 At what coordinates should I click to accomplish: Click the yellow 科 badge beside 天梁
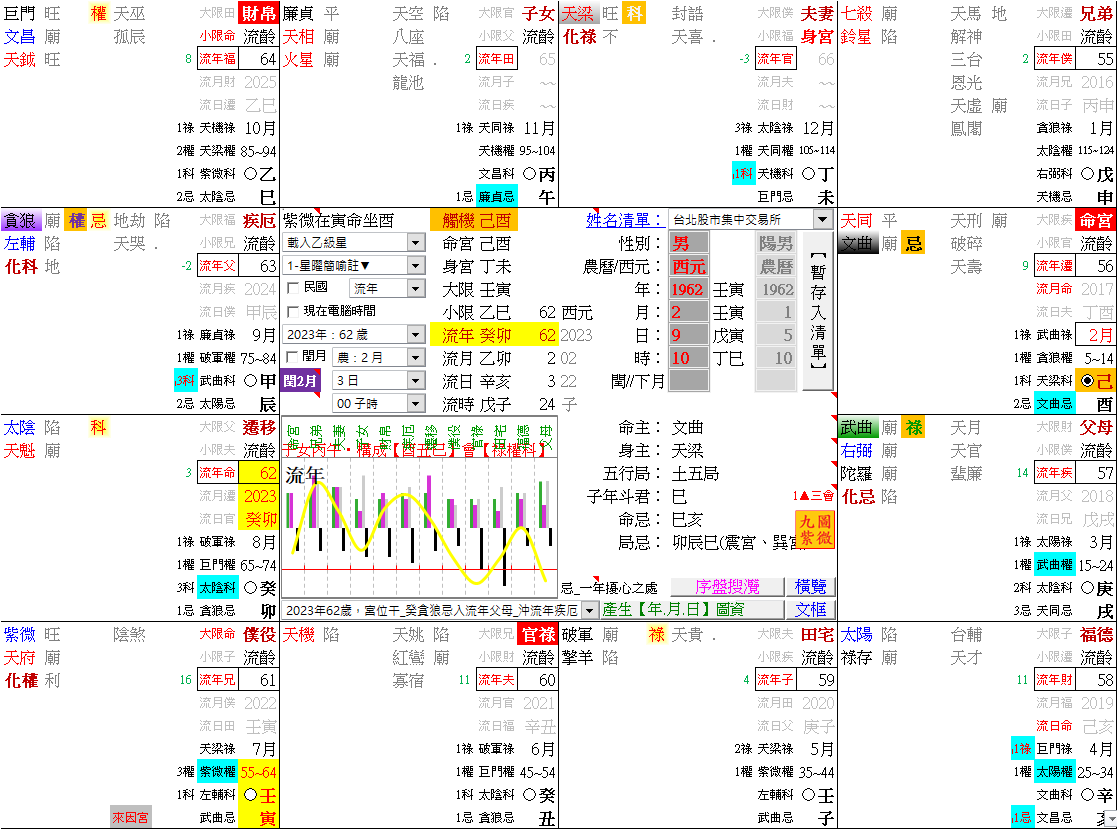pyautogui.click(x=635, y=12)
